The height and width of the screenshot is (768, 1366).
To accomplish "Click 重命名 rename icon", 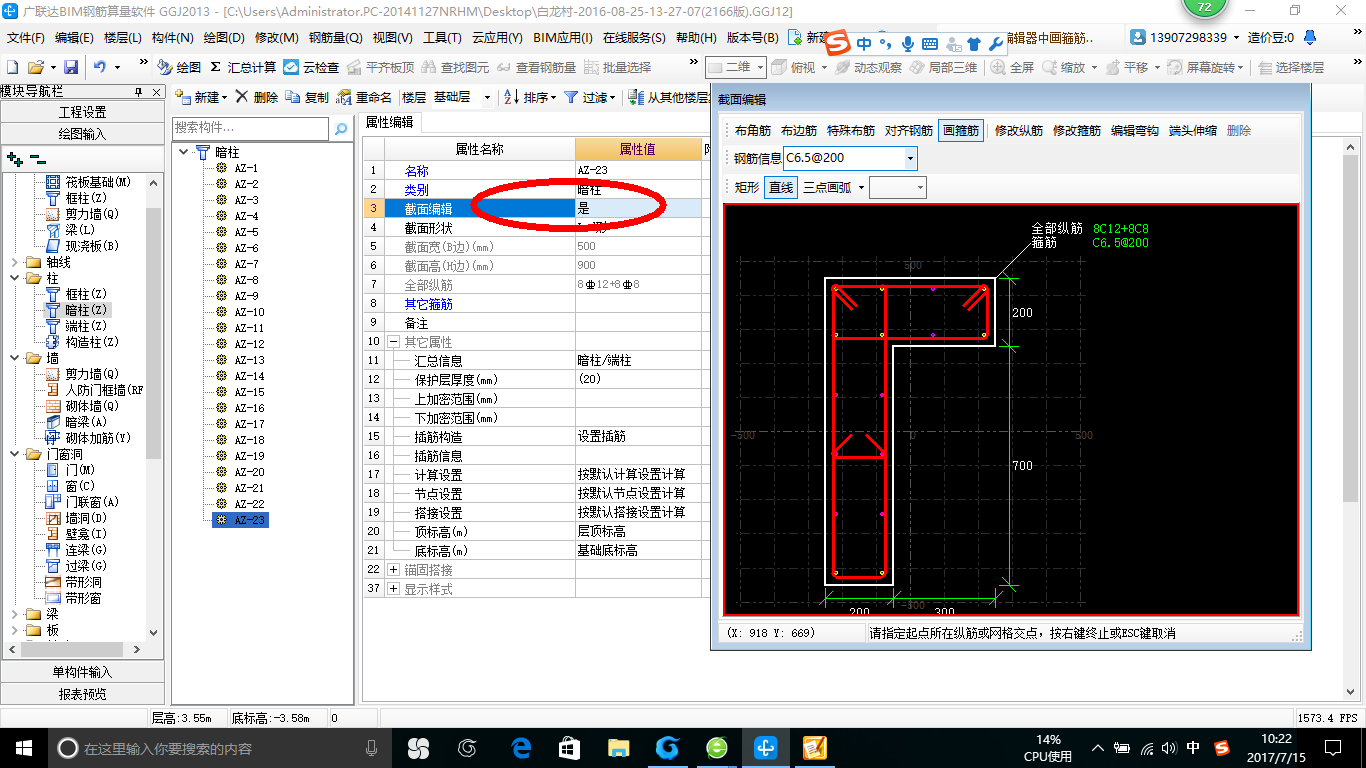I will tap(364, 97).
